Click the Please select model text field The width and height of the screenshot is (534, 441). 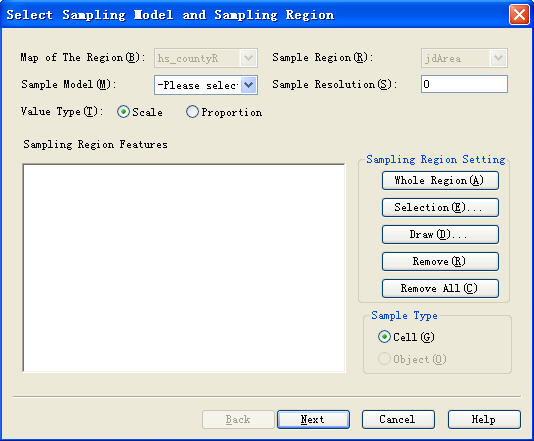[198, 85]
